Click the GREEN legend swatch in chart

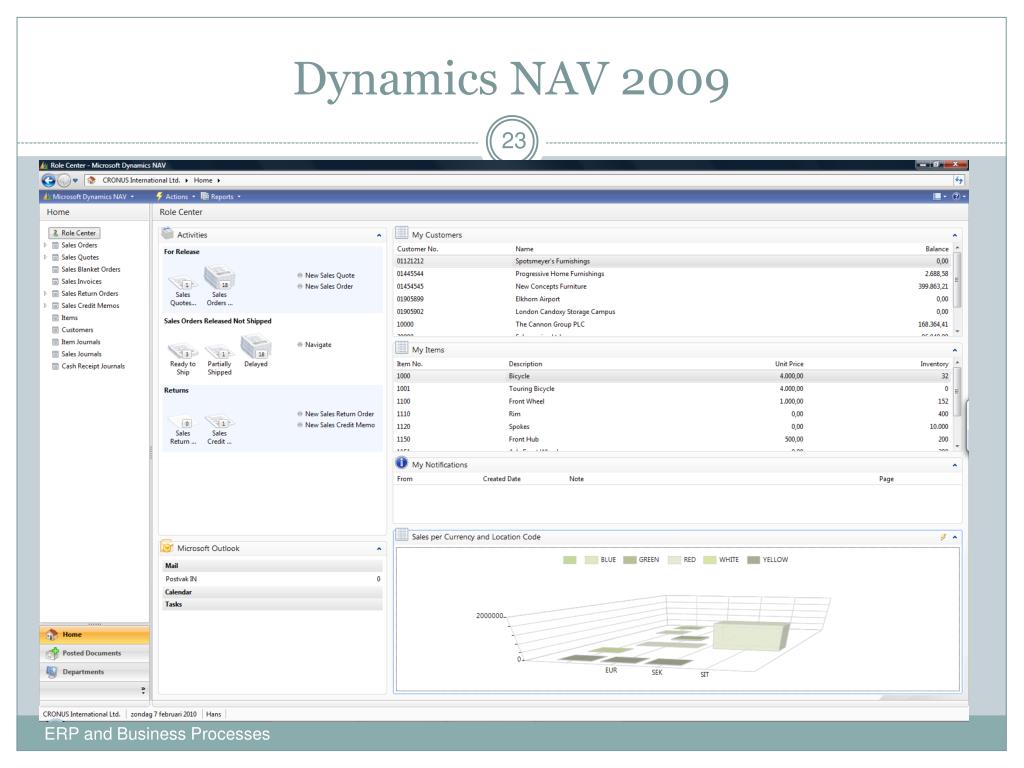630,560
